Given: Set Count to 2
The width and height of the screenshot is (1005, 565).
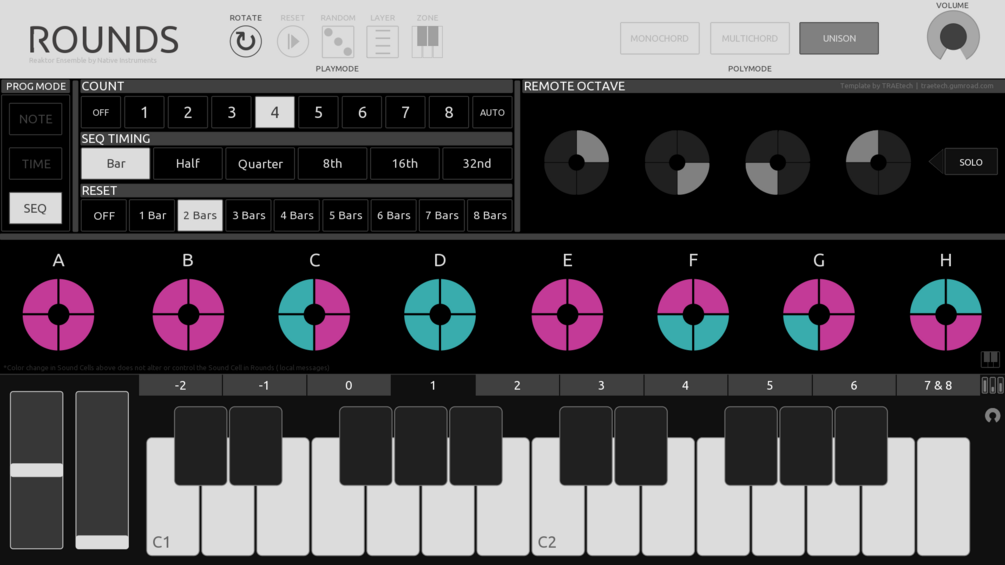Looking at the screenshot, I should pos(188,112).
